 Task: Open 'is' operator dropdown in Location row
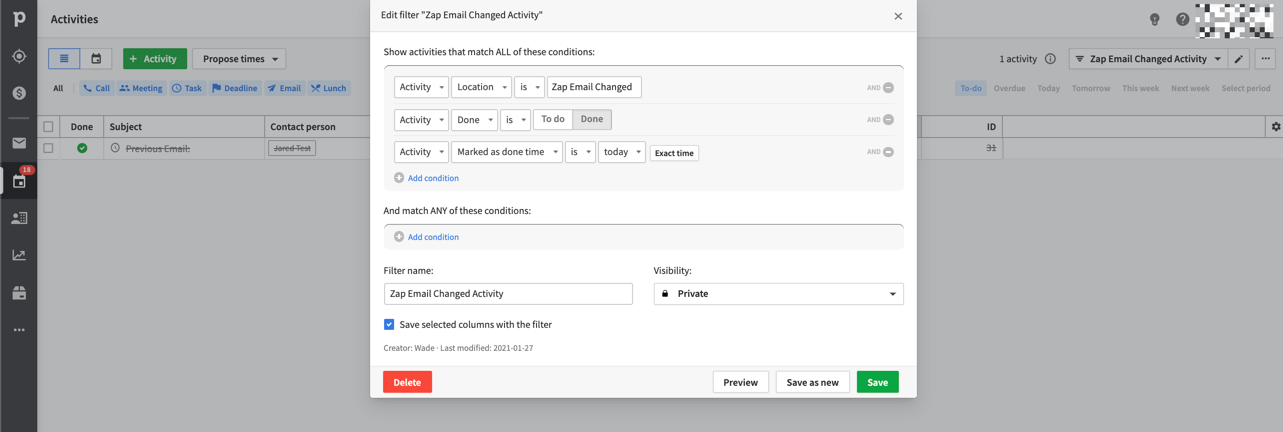[529, 87]
